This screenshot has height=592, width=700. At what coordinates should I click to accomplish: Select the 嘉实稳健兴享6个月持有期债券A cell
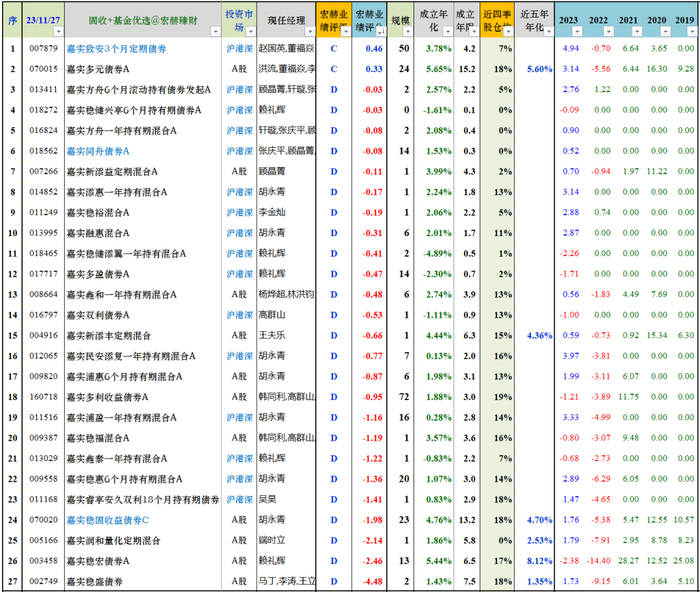[143, 110]
